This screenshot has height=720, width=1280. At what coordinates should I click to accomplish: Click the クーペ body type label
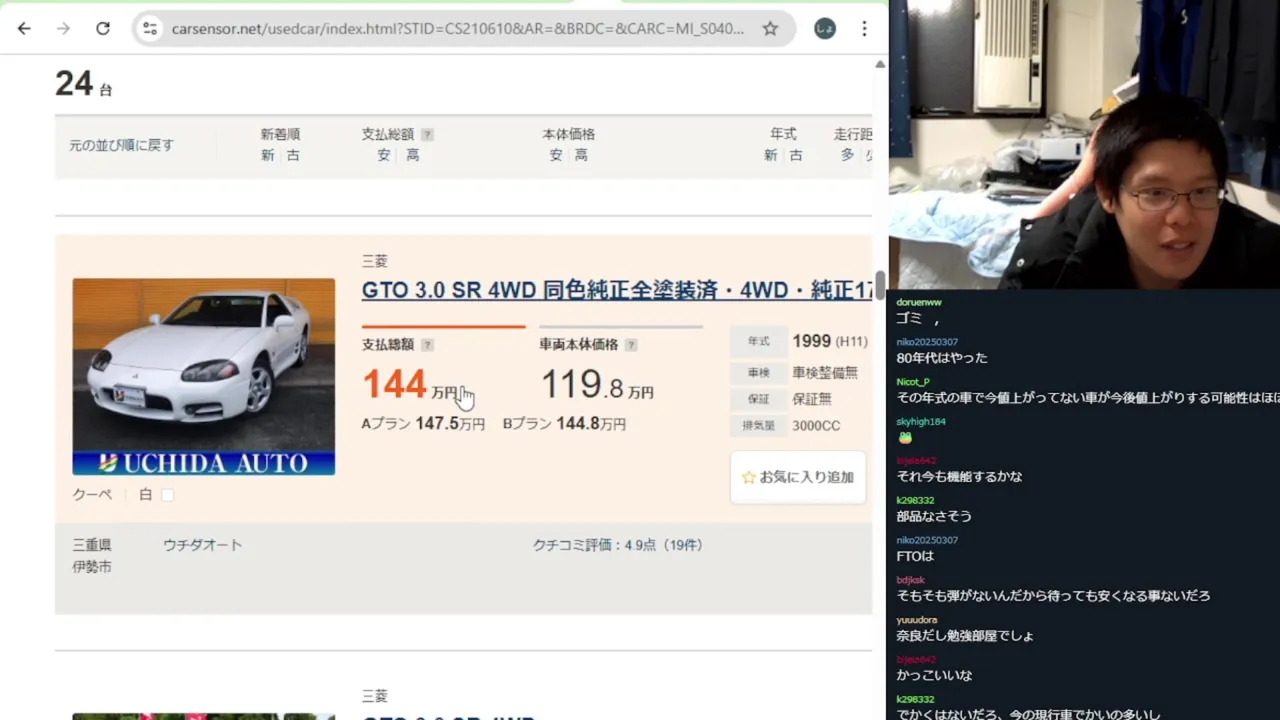92,495
